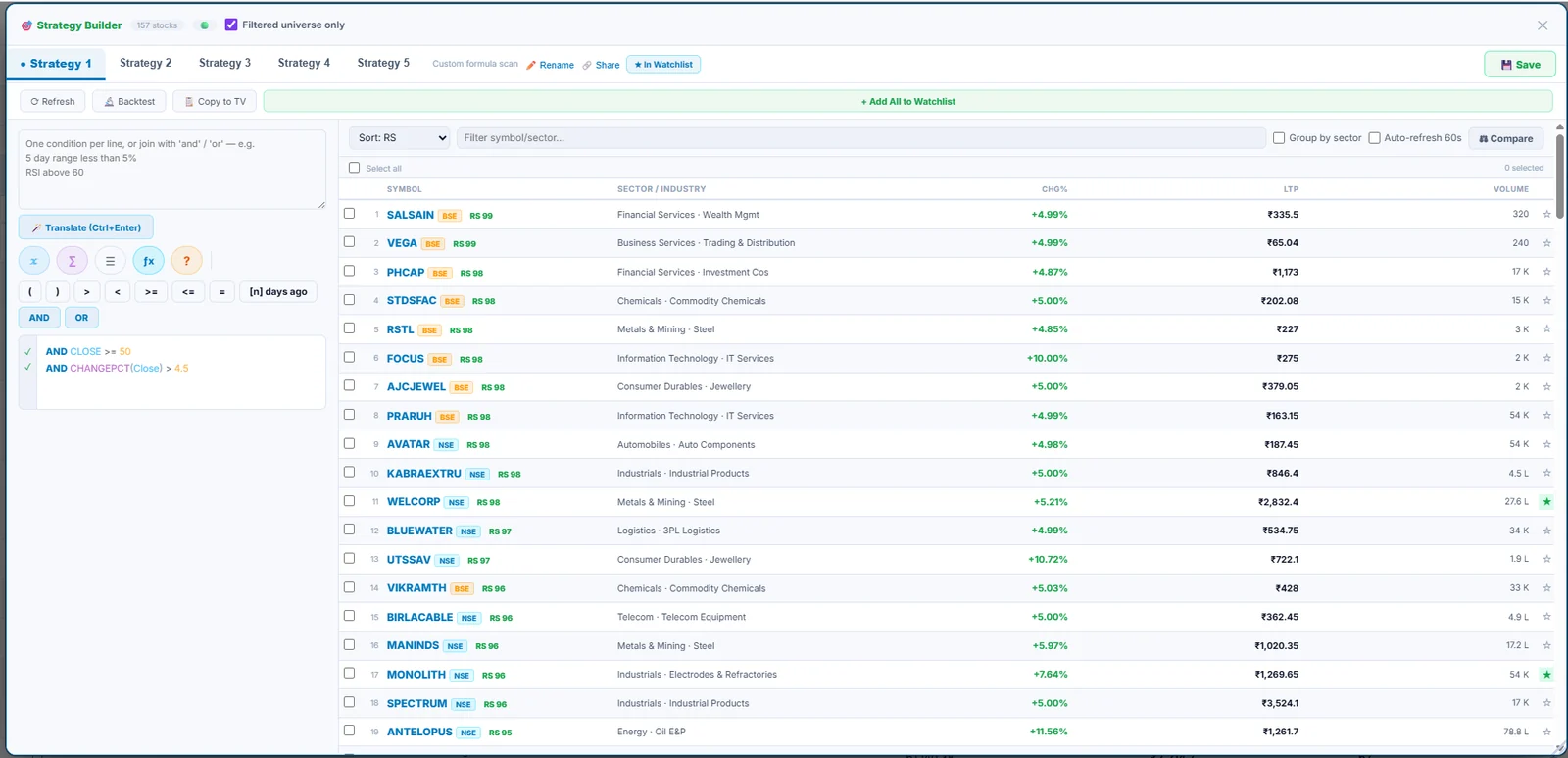Click the results list vertical scrollbar

pos(1559,177)
